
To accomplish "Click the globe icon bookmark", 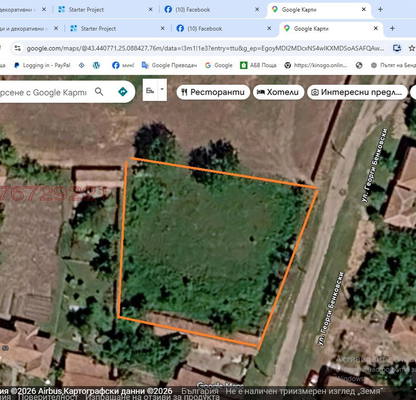I will point(359,65).
